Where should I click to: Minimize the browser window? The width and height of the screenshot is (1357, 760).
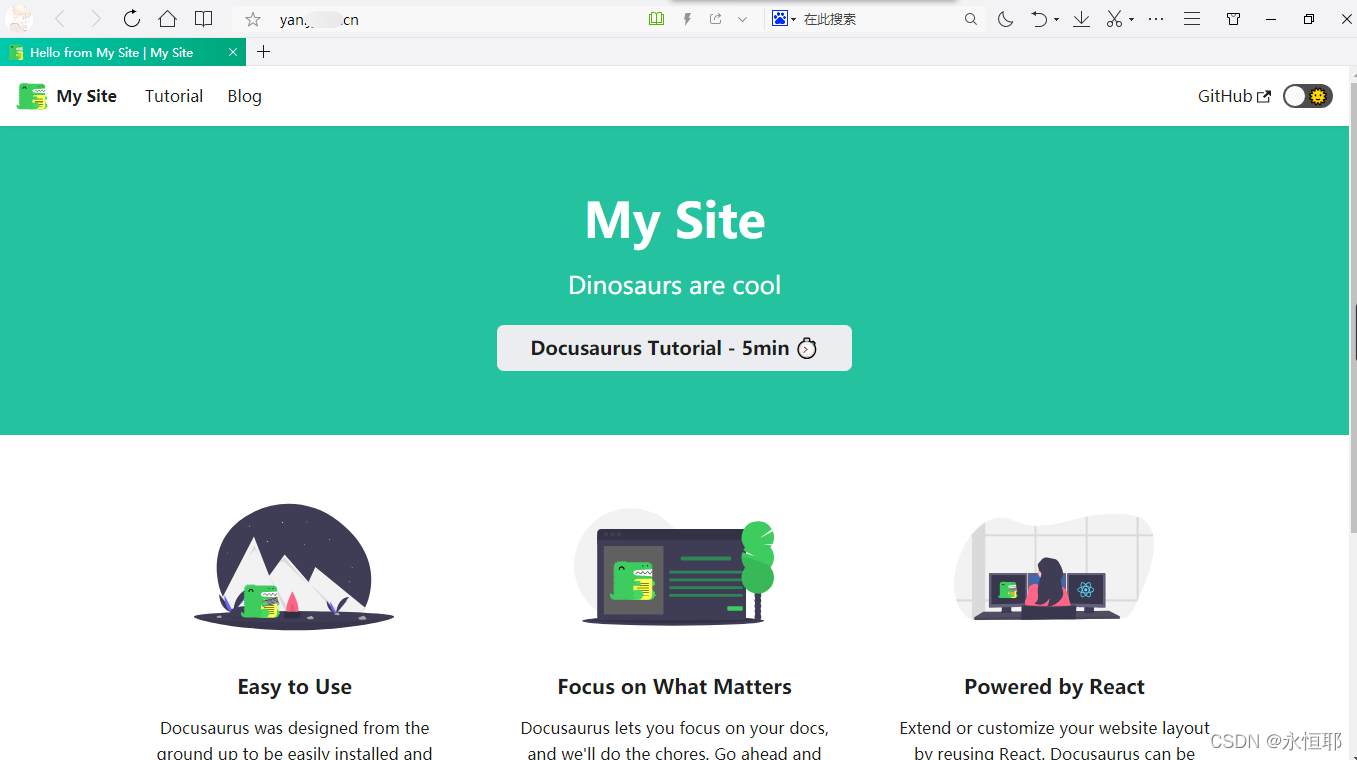pos(1271,19)
